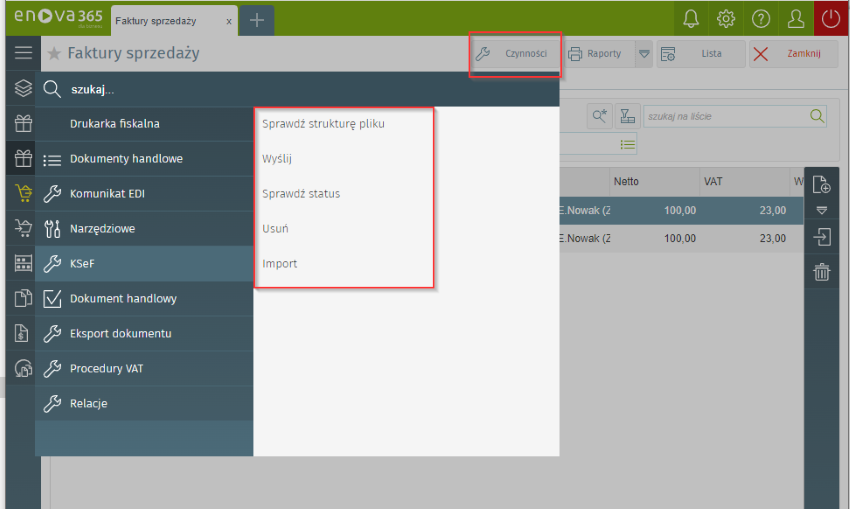Click the trash delete icon on right panel

(x=821, y=272)
